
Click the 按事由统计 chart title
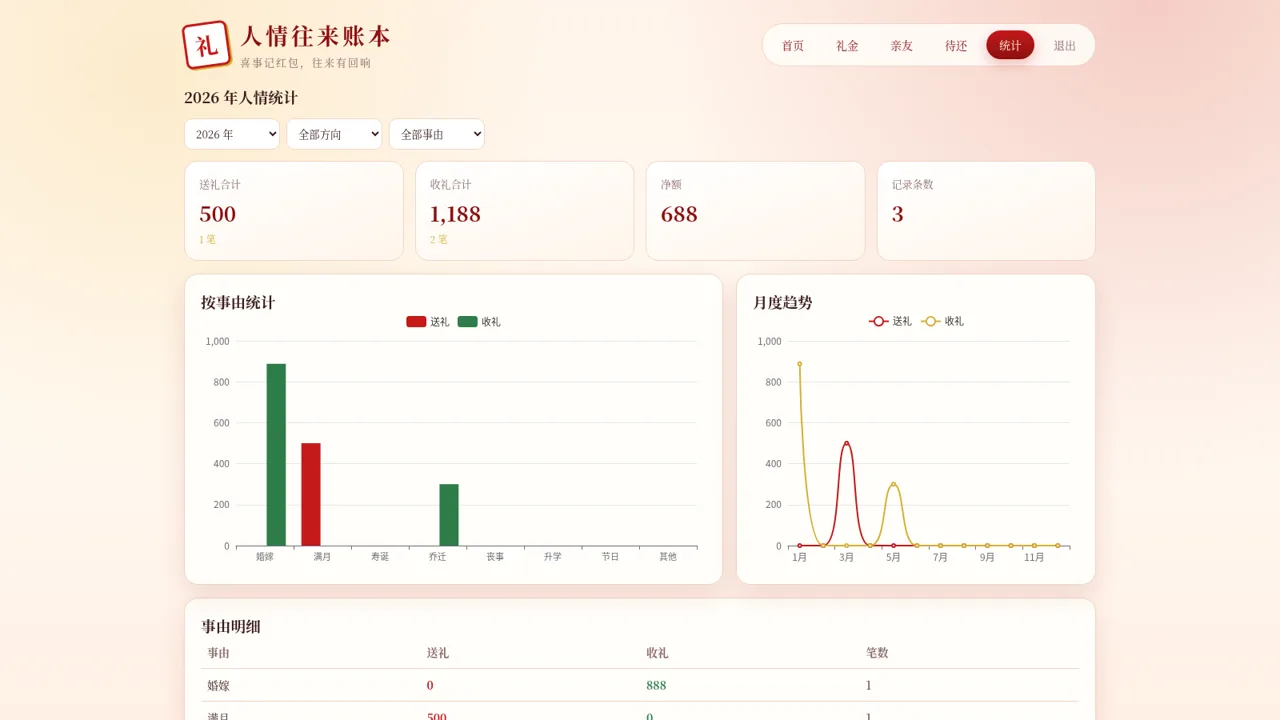(x=238, y=302)
